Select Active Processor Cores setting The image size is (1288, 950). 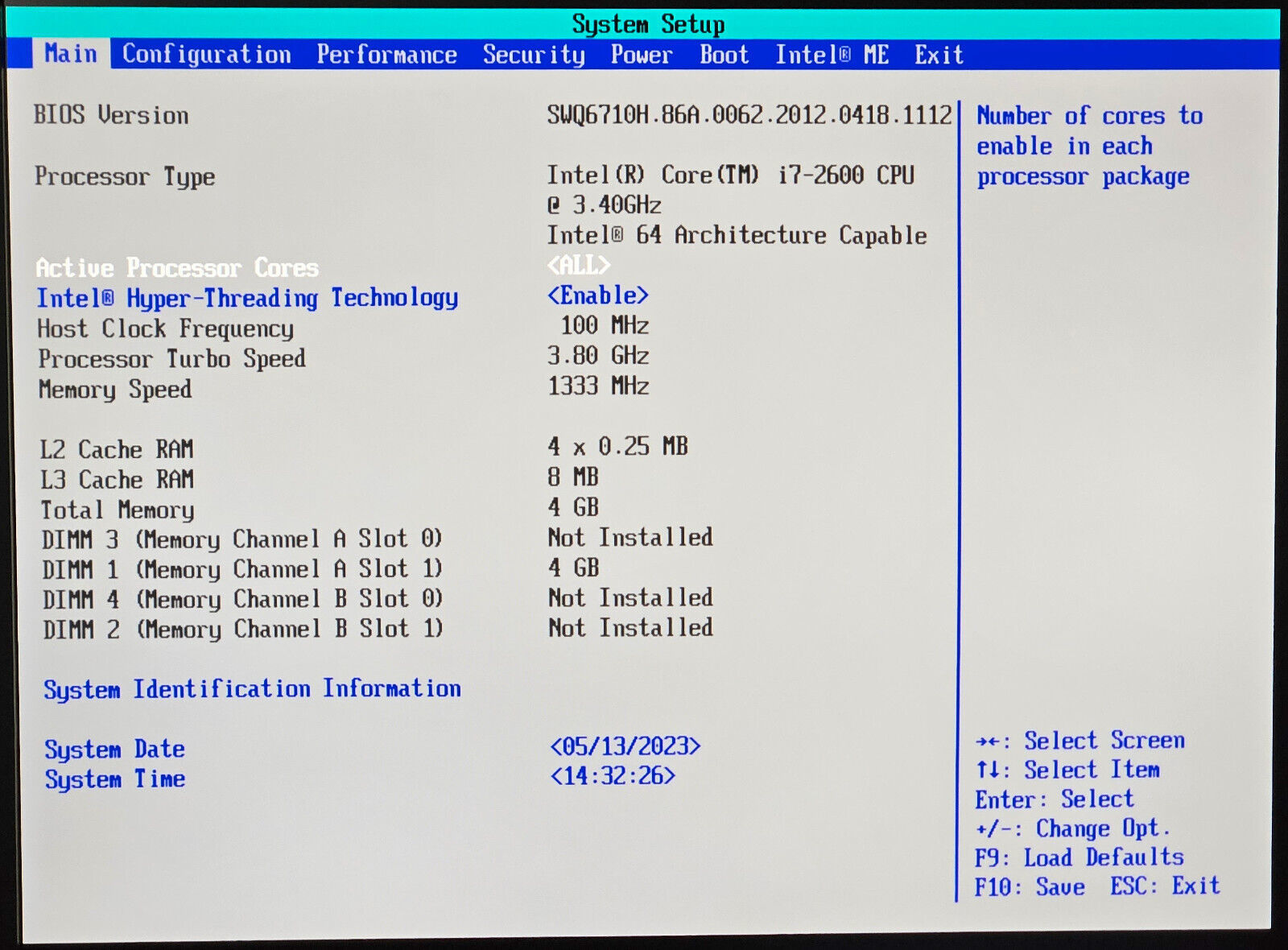(177, 267)
